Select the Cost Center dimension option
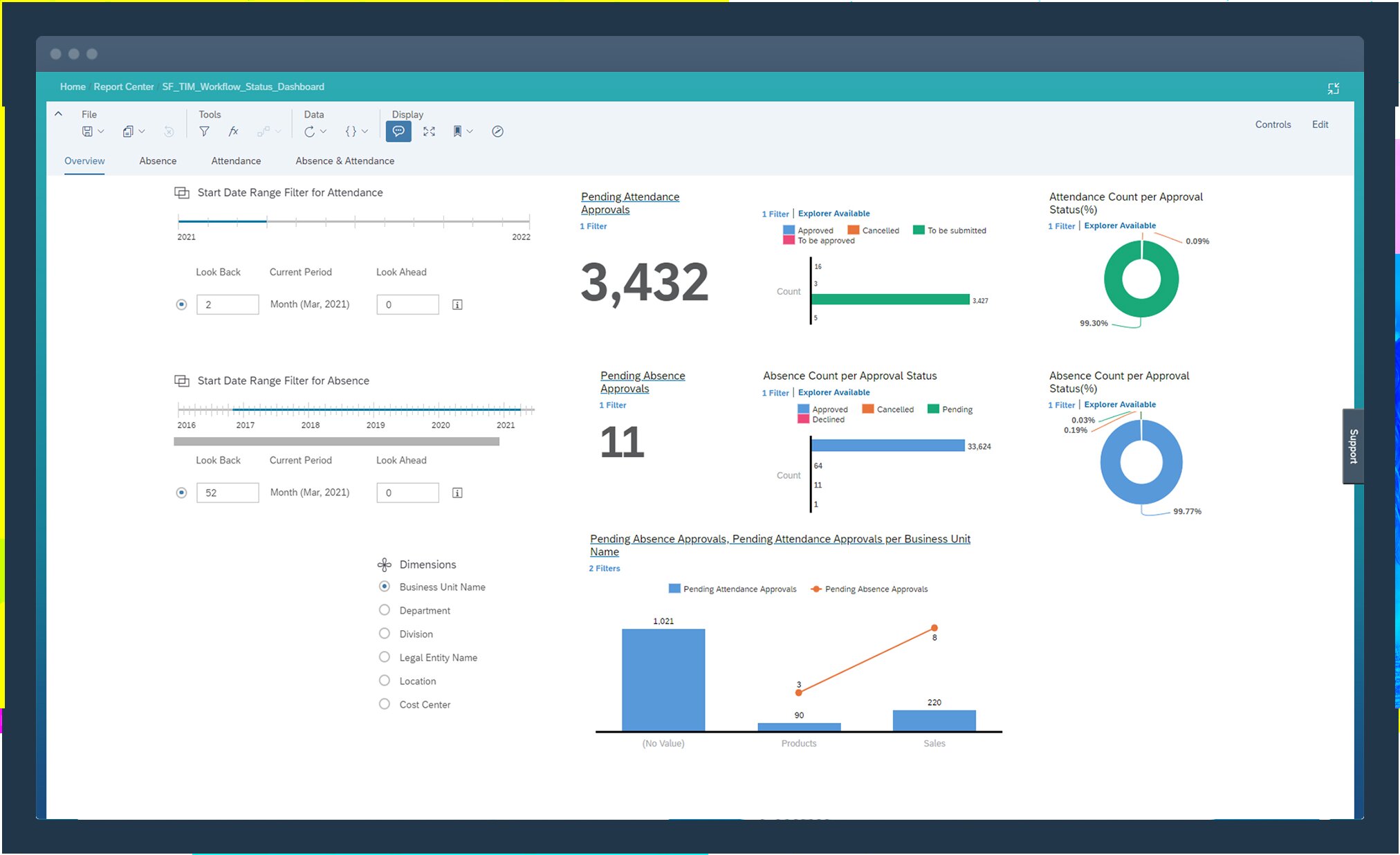The height and width of the screenshot is (855, 1400). click(385, 704)
